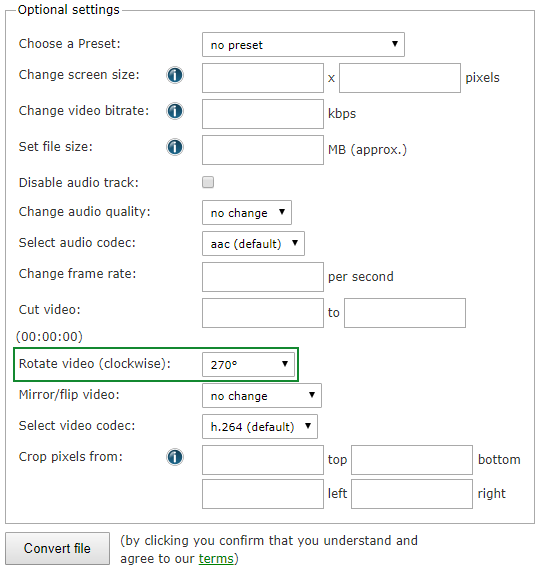540x571 pixels.
Task: Open Rotate video clockwise dropdown showing 270°
Action: coord(248,364)
